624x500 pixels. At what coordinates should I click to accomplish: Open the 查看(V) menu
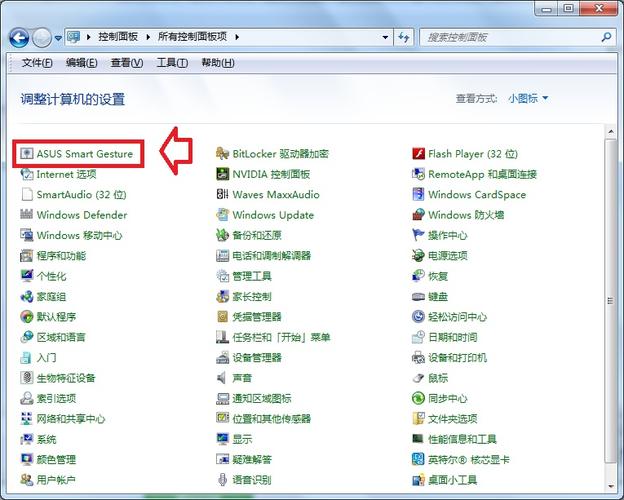(x=127, y=62)
